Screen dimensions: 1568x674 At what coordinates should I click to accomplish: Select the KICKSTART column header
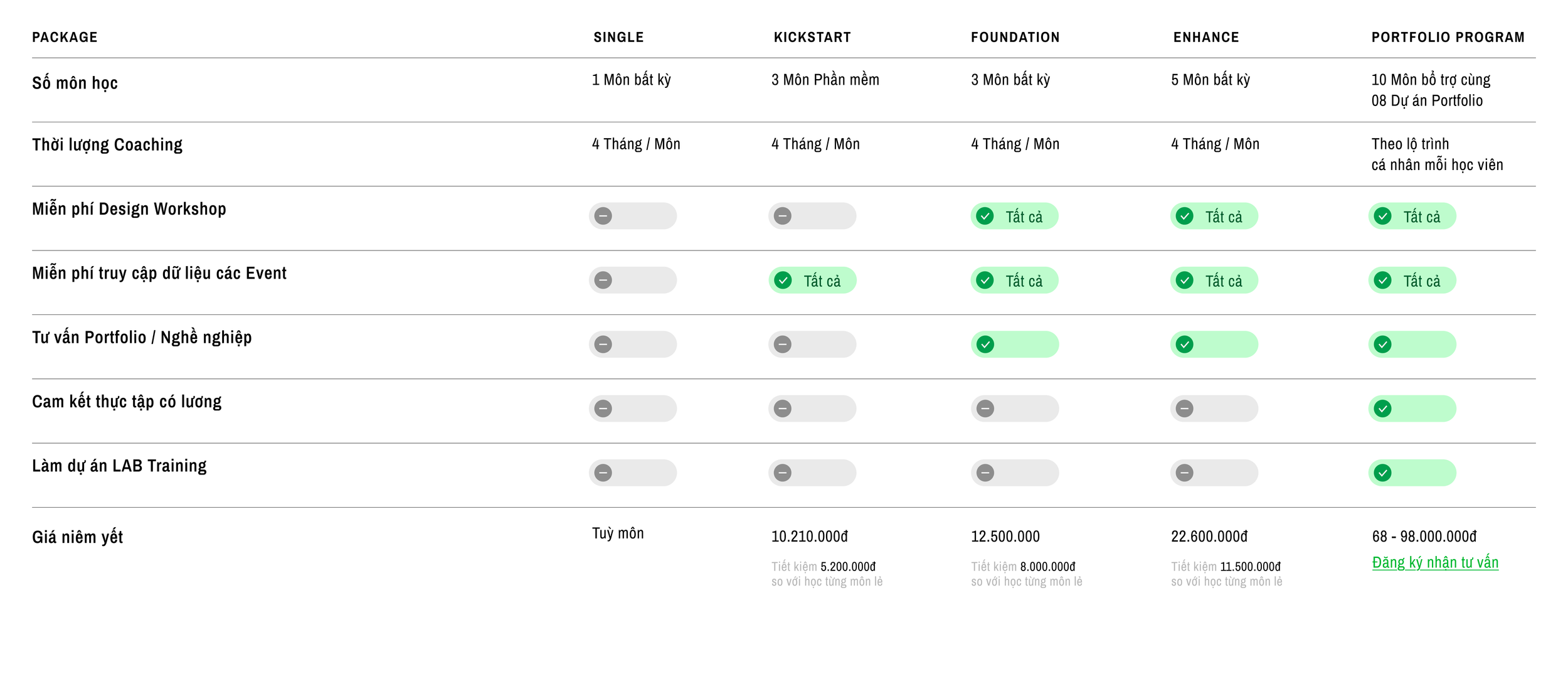click(x=812, y=37)
